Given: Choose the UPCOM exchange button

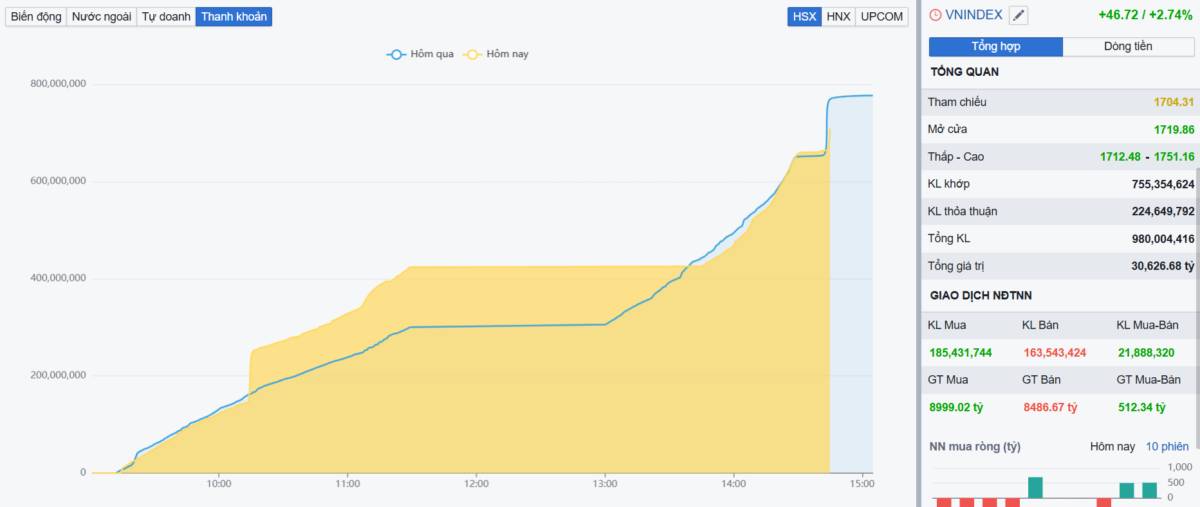Looking at the screenshot, I should click(882, 17).
